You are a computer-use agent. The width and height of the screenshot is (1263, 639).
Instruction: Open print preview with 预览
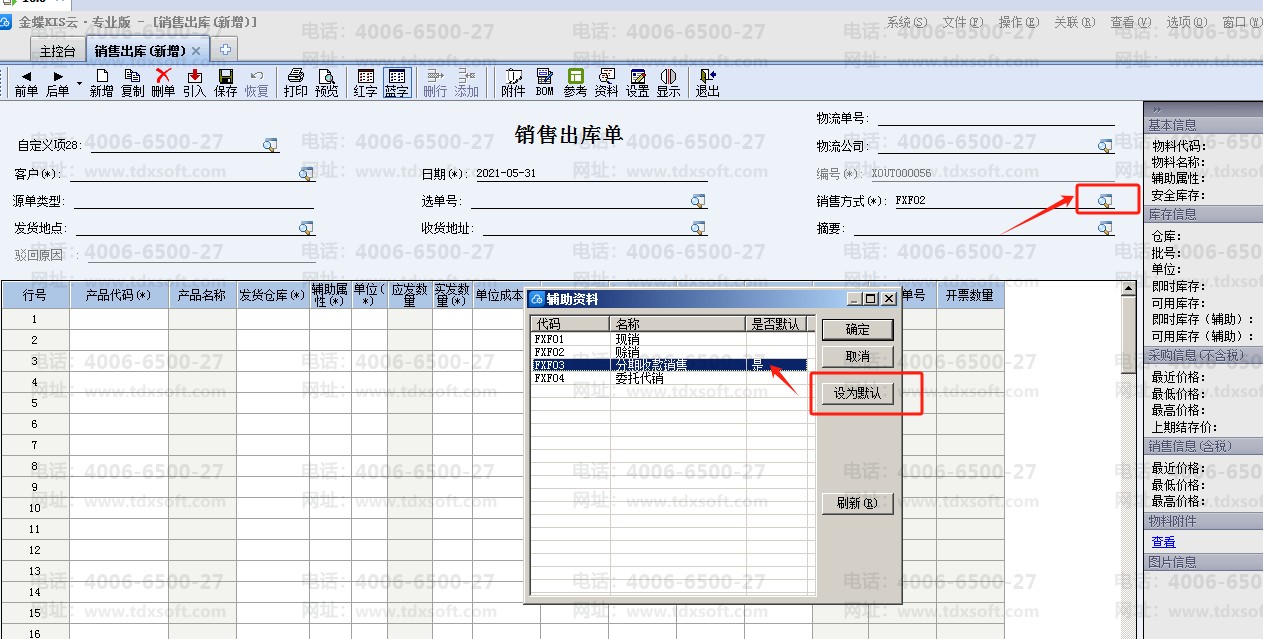326,83
